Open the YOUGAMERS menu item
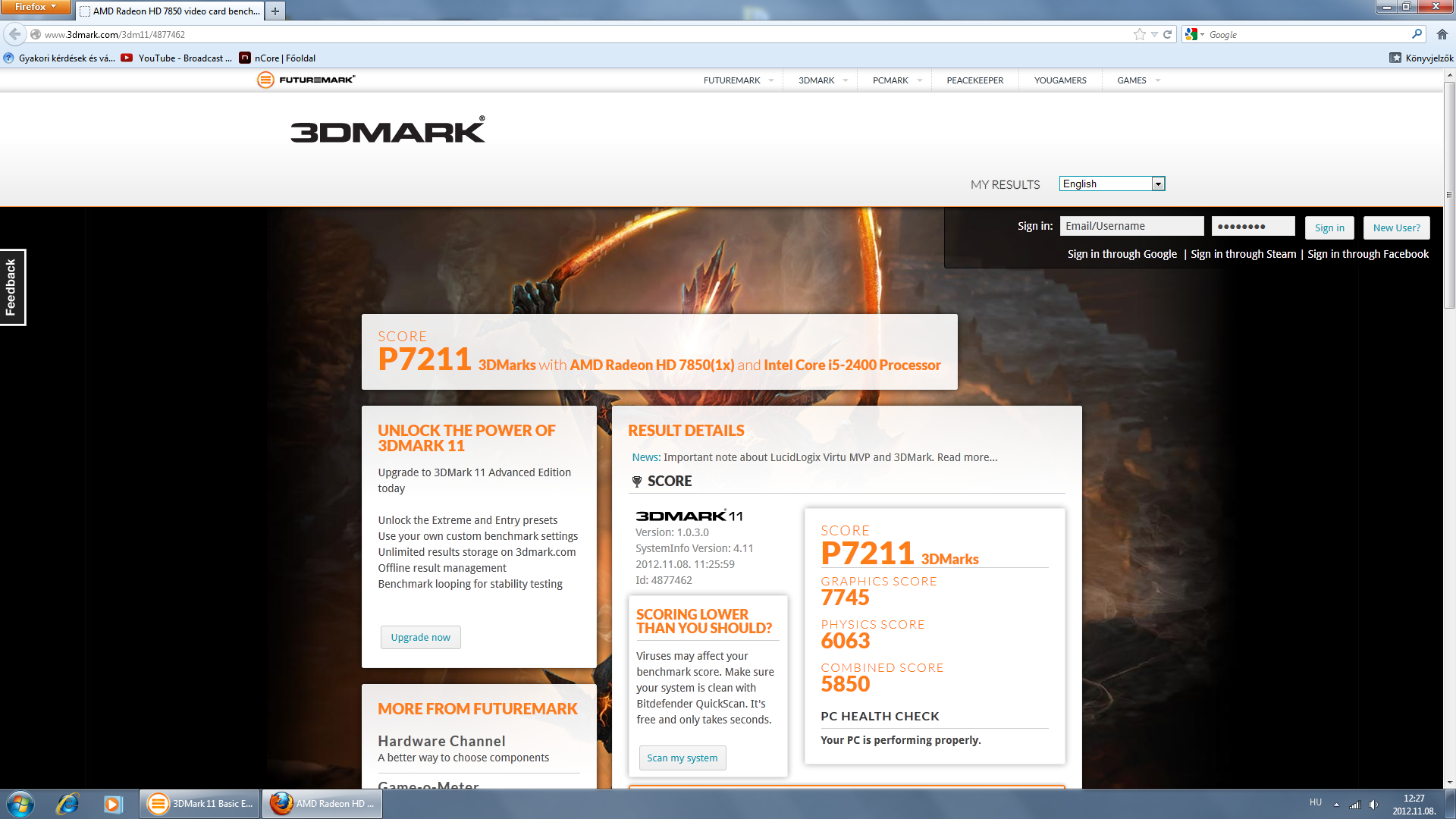The image size is (1456, 819). click(x=1060, y=80)
